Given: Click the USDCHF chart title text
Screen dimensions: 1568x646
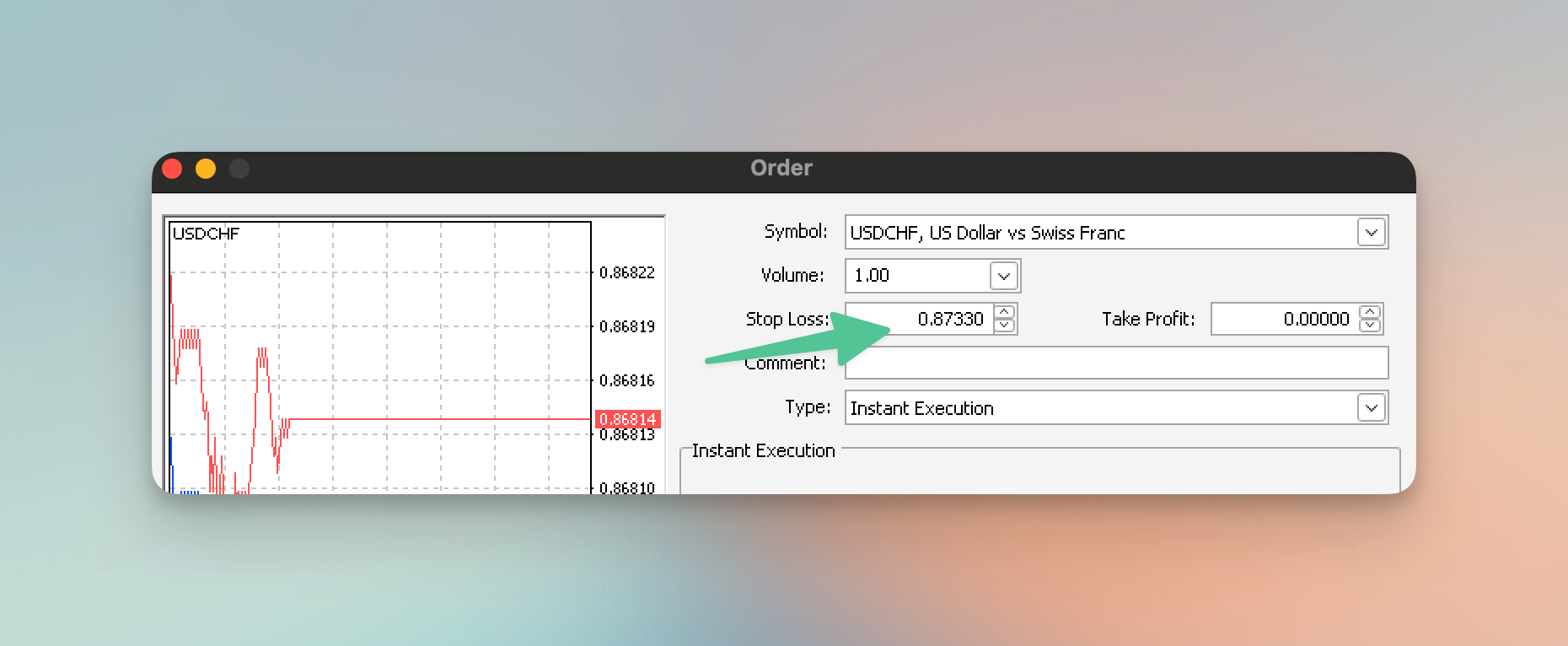Looking at the screenshot, I should click(206, 234).
